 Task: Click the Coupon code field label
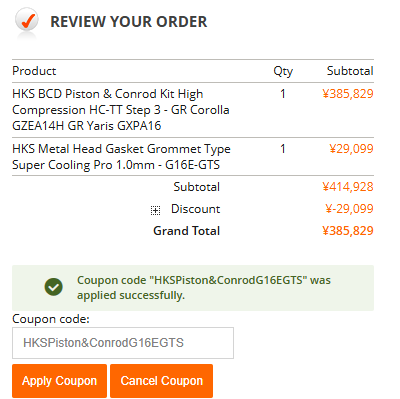pos(51,319)
